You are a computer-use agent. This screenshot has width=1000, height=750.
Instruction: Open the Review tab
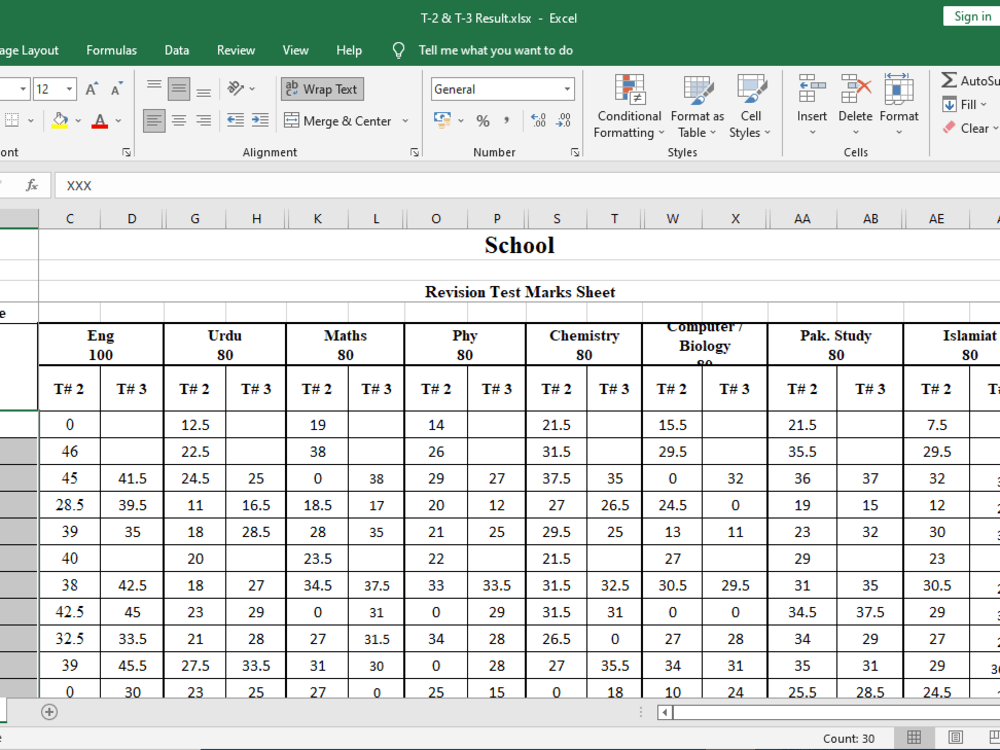tap(236, 50)
